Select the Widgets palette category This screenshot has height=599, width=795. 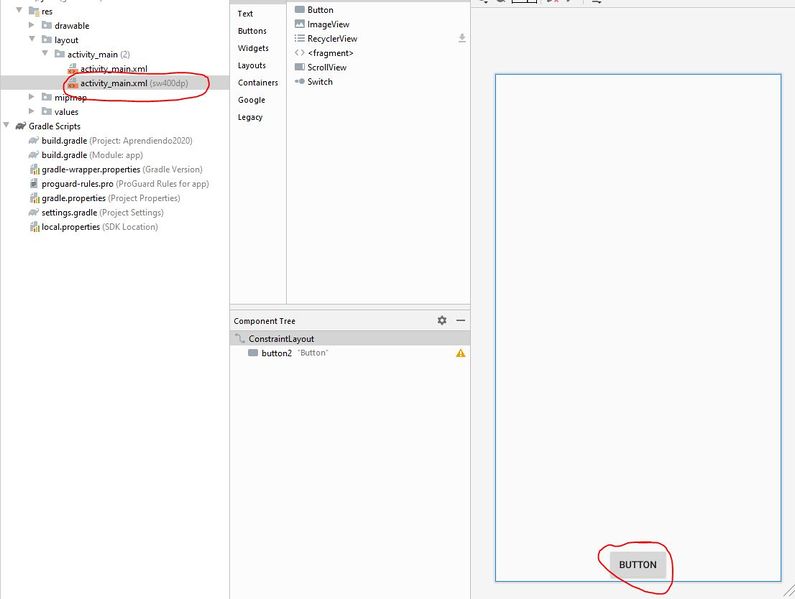[x=253, y=48]
